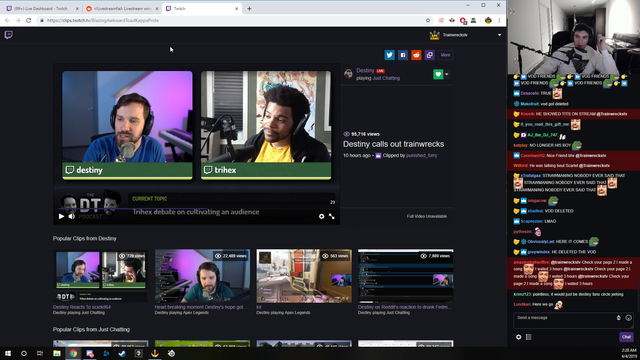Click the 'Full Video Unavailable' text
Viewport: 640px width, 360px height.
[427, 216]
